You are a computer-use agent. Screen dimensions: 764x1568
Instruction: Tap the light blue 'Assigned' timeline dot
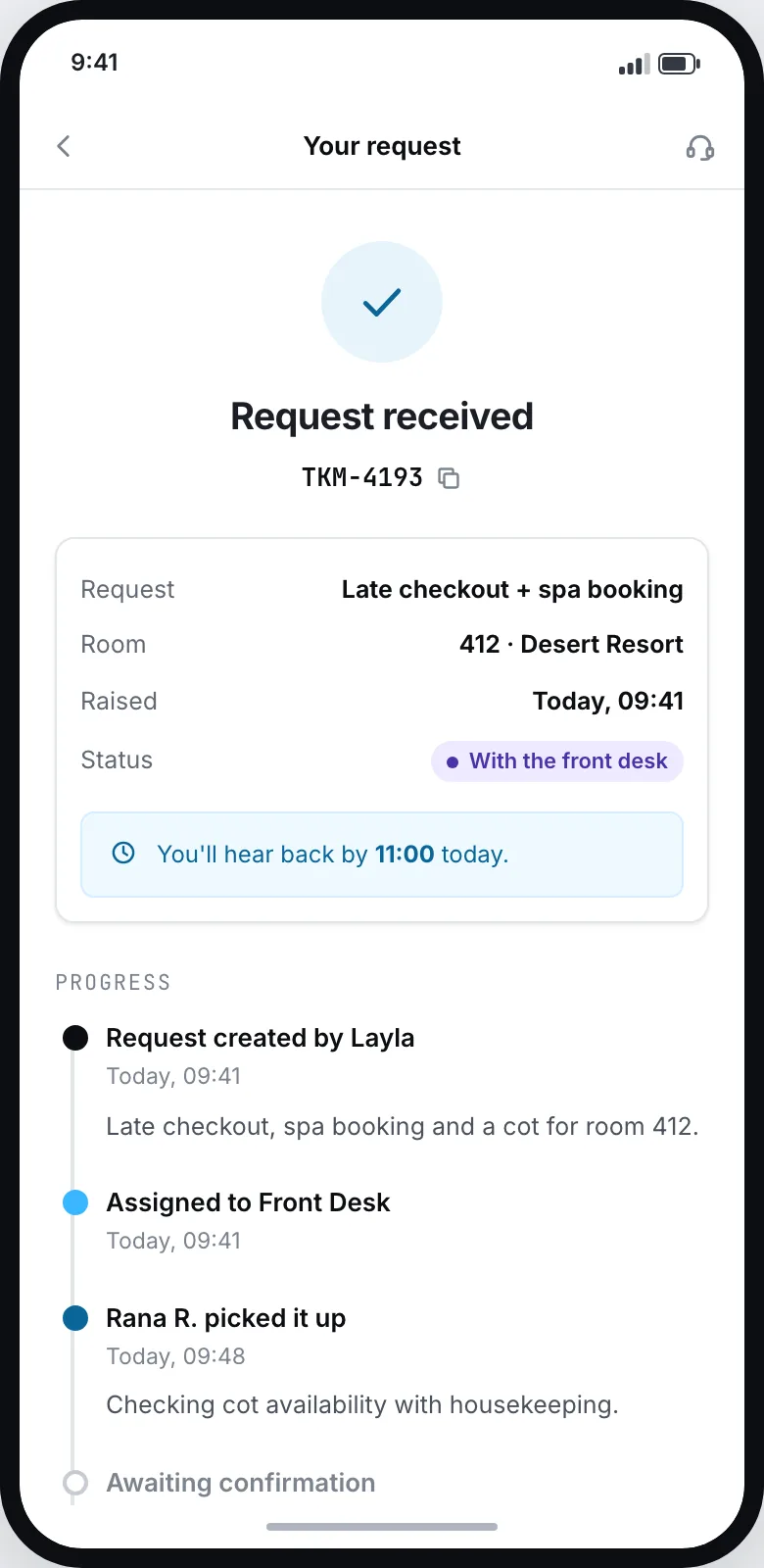[75, 1202]
